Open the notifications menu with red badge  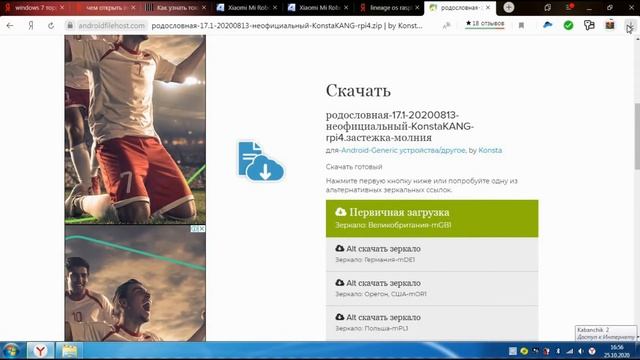[569, 7]
